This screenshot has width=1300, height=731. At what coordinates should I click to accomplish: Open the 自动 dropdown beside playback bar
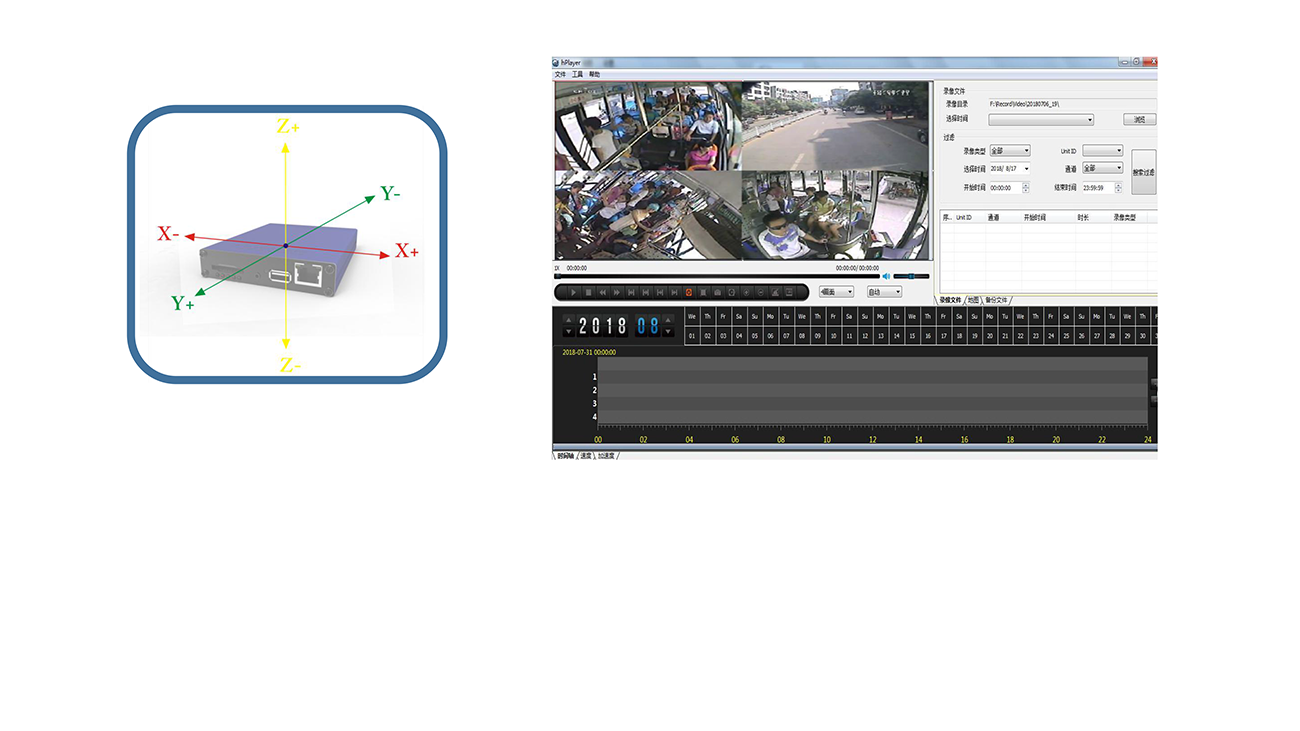click(884, 292)
